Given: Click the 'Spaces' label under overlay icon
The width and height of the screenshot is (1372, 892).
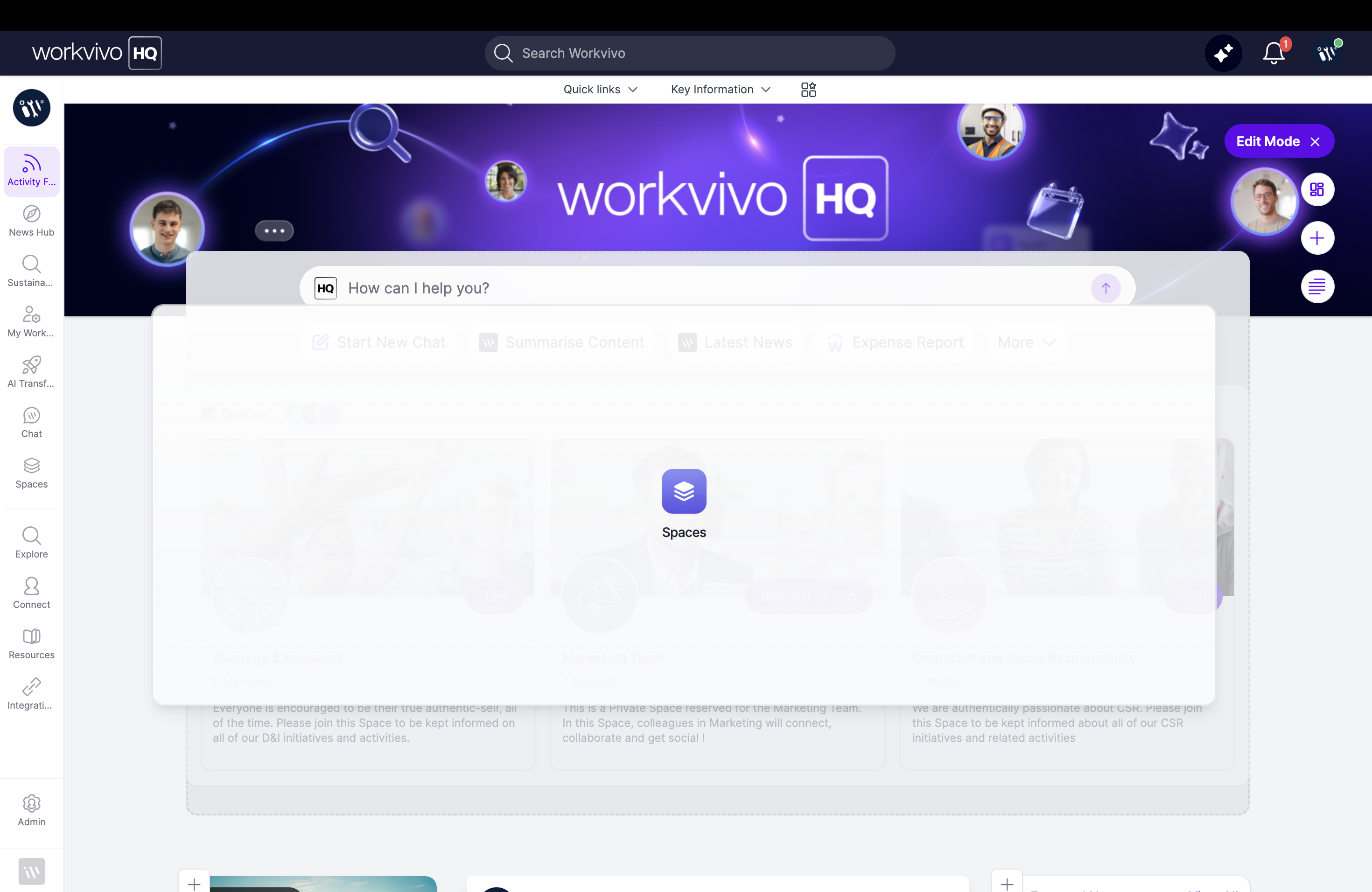Looking at the screenshot, I should [x=684, y=532].
